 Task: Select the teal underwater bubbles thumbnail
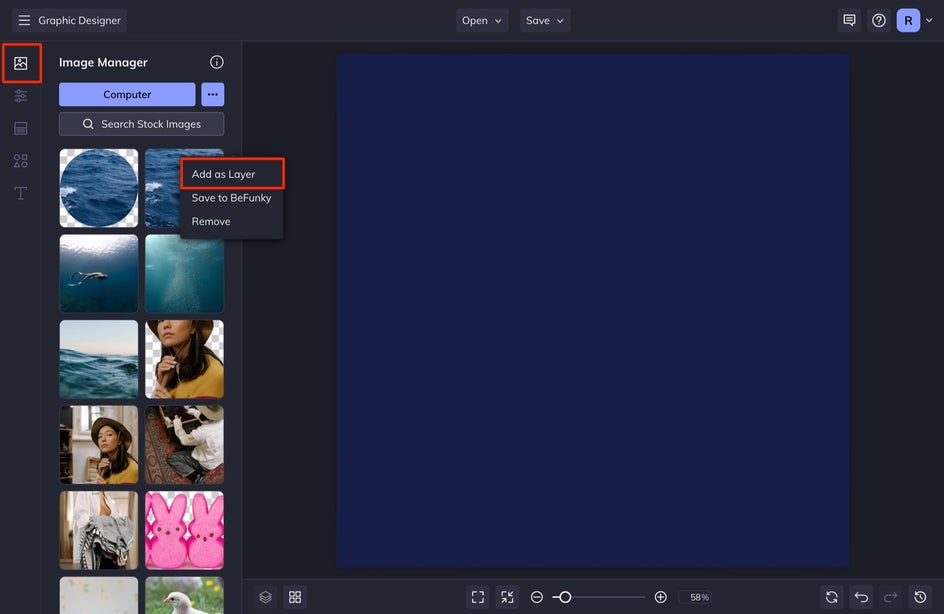pos(184,273)
